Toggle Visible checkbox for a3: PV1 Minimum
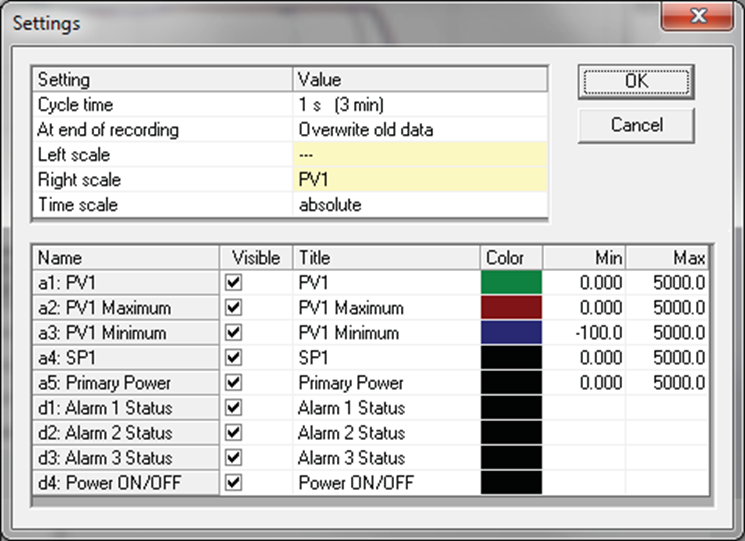Screen dimensions: 745x541 233,332
